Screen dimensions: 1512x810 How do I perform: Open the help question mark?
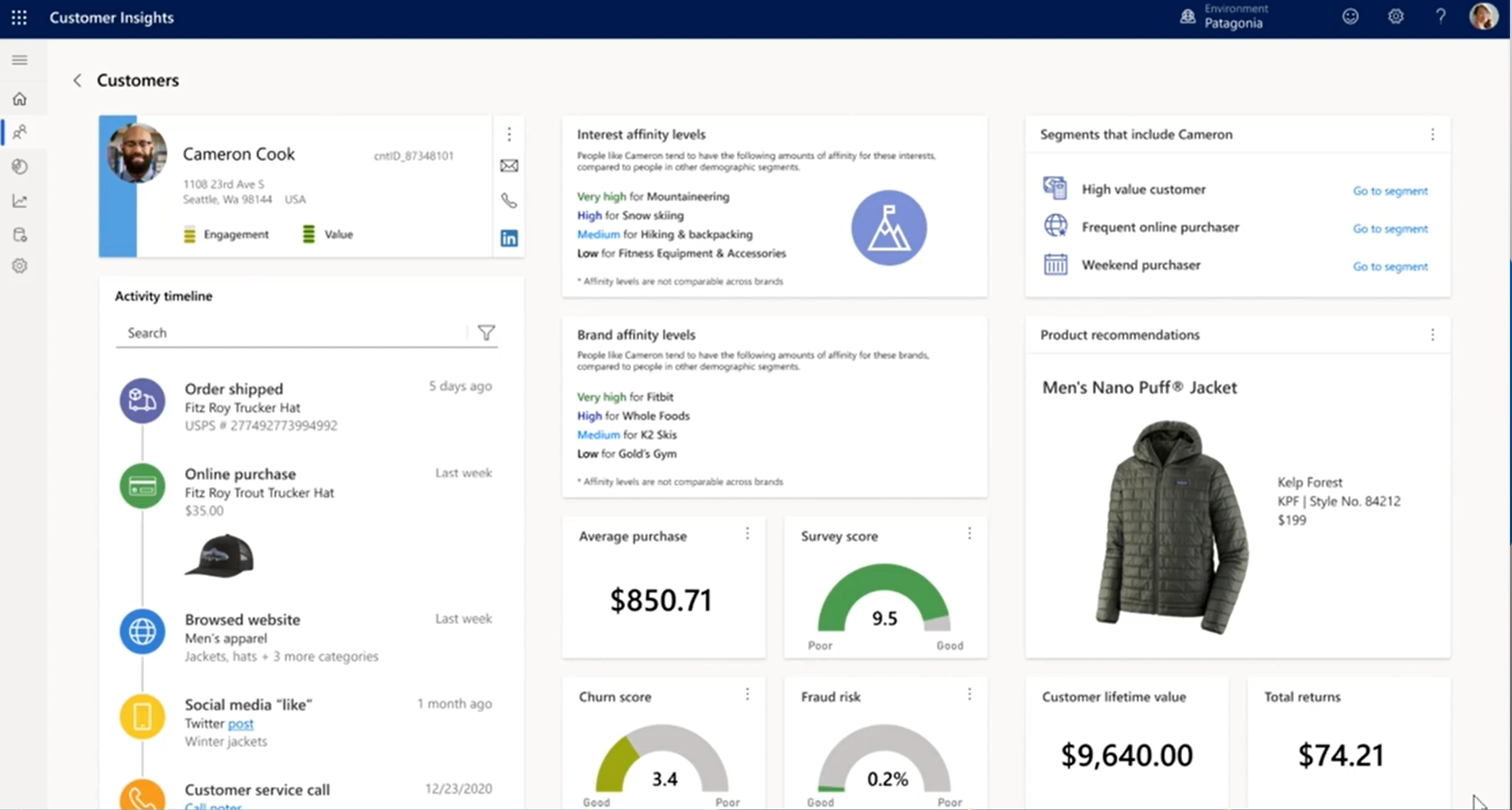[x=1440, y=17]
